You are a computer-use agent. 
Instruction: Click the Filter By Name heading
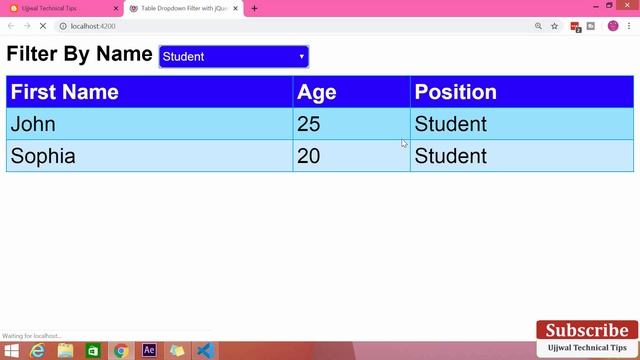tap(80, 54)
